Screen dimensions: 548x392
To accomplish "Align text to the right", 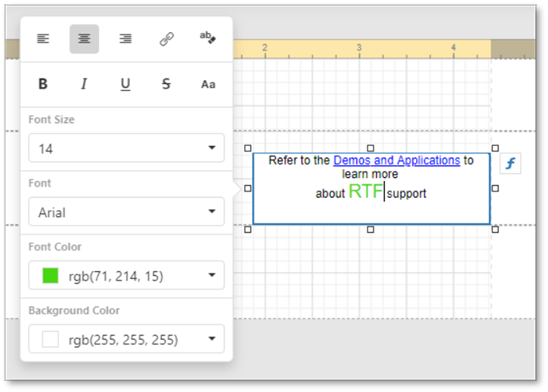I will [x=125, y=39].
